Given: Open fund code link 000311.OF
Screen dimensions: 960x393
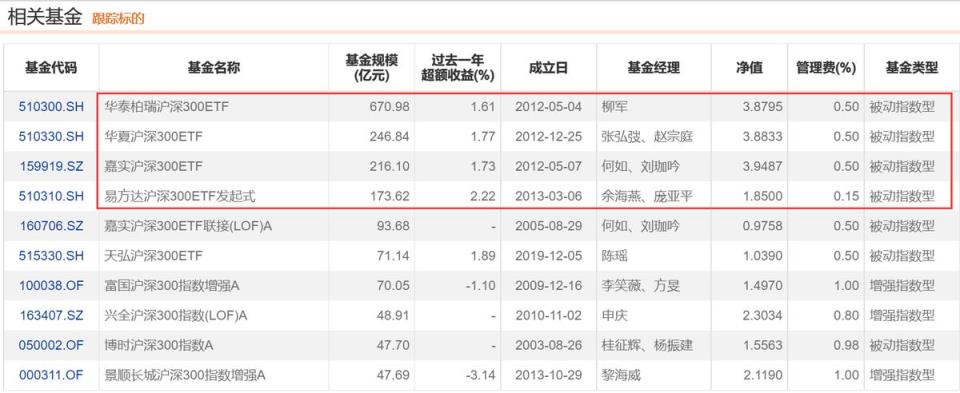Looking at the screenshot, I should click(x=51, y=375).
